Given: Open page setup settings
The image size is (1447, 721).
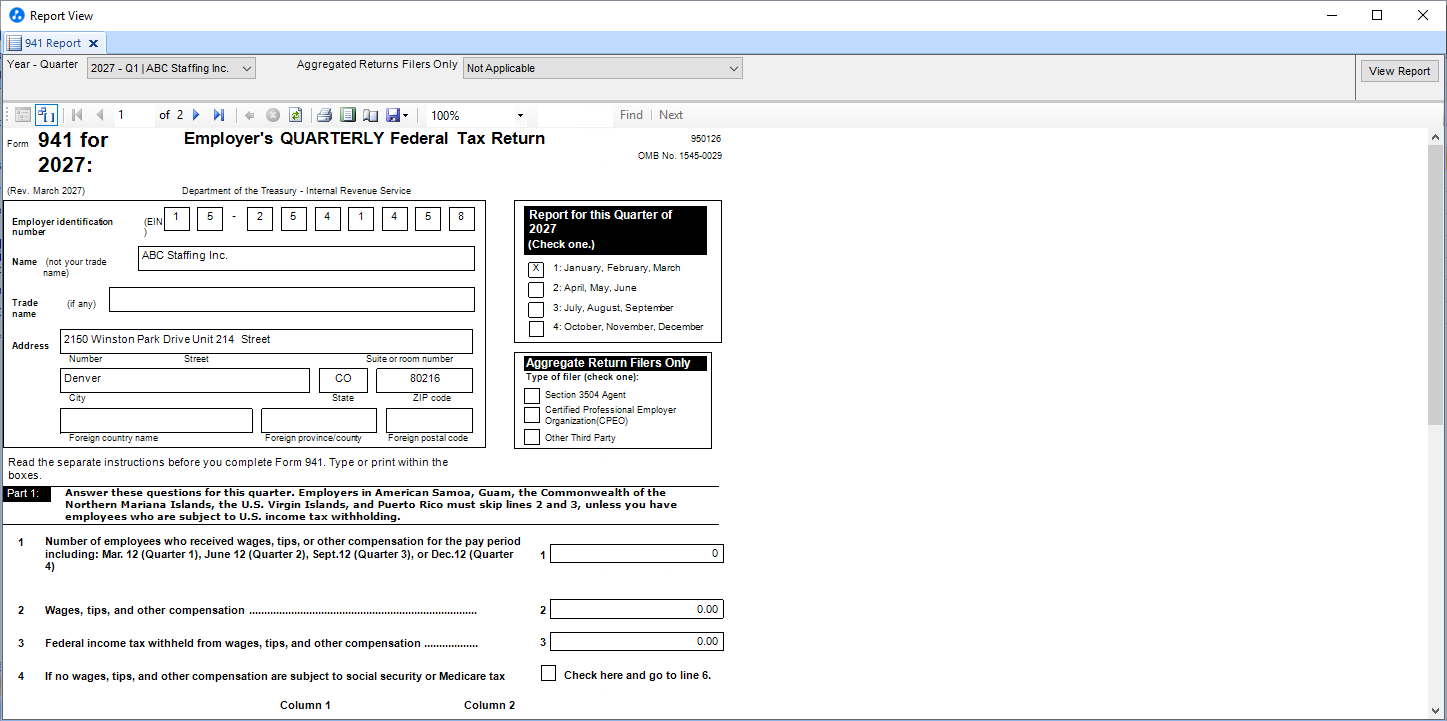Looking at the screenshot, I should click(370, 115).
